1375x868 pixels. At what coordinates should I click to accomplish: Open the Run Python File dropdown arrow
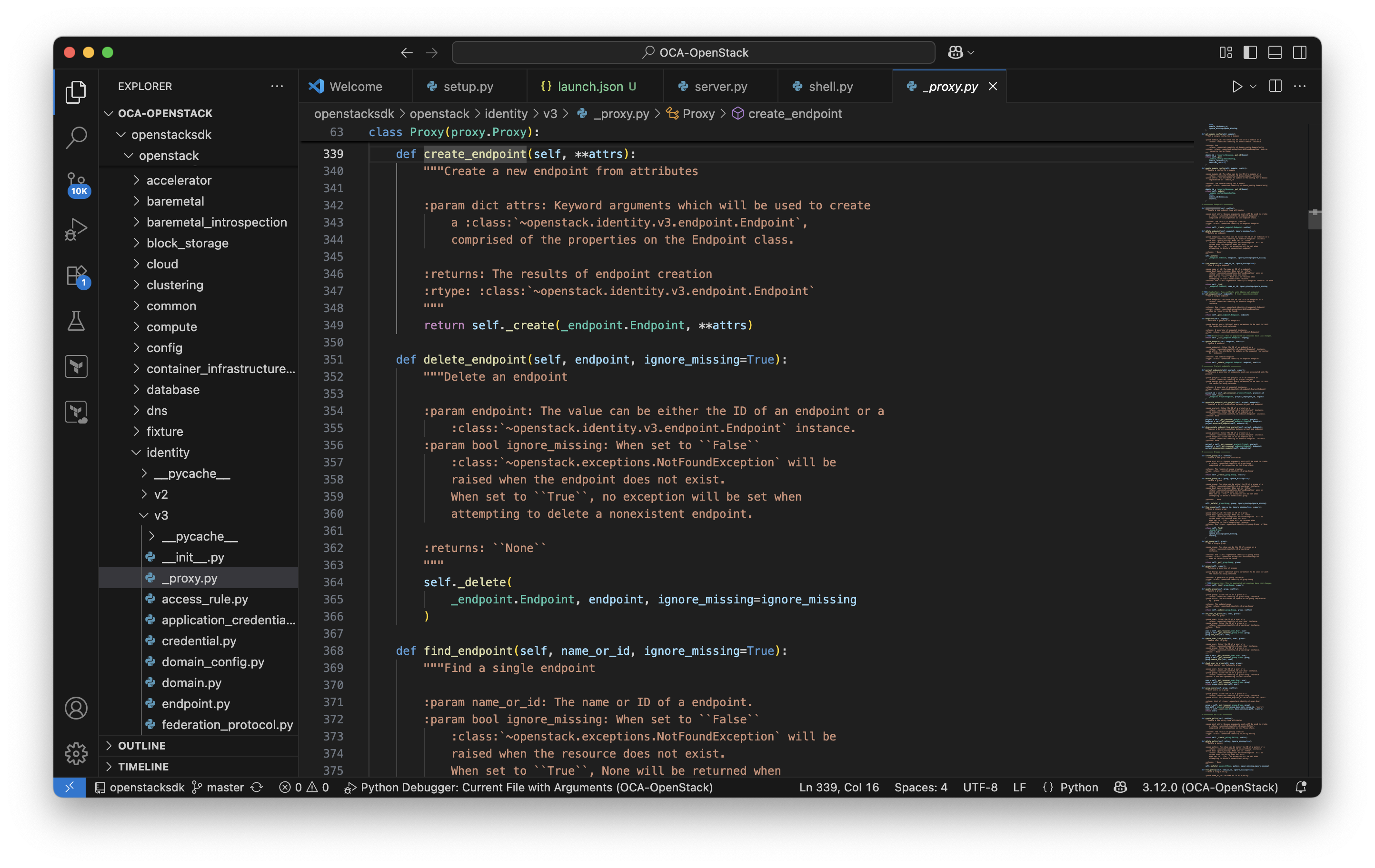coord(1253,86)
